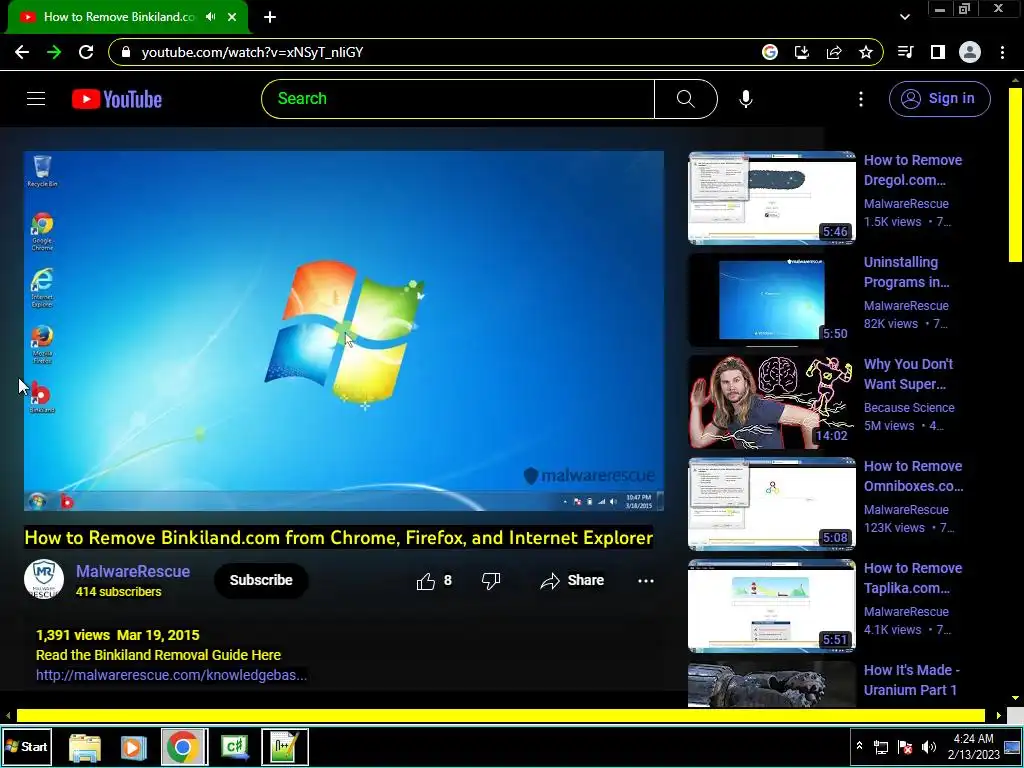Close the Binkiland YouTube tab

(x=232, y=17)
